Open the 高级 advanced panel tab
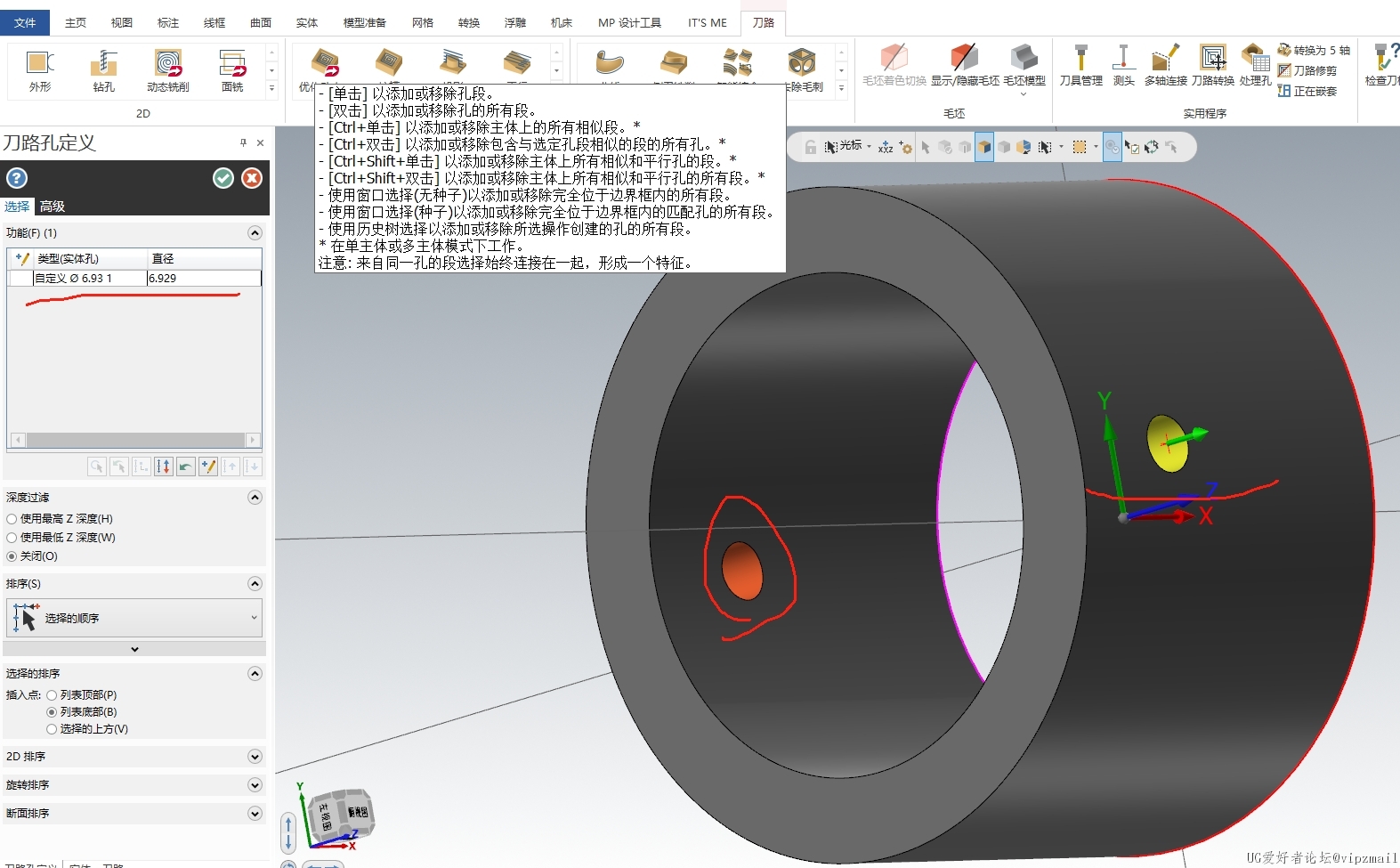 (x=53, y=207)
